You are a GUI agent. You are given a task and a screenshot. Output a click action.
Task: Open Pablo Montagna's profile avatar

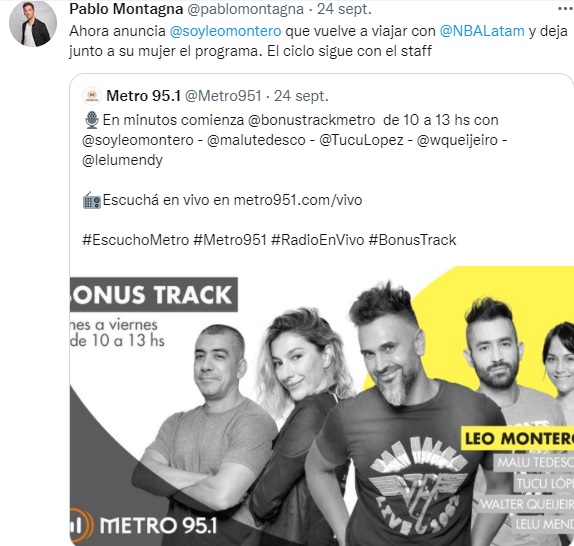(x=33, y=24)
